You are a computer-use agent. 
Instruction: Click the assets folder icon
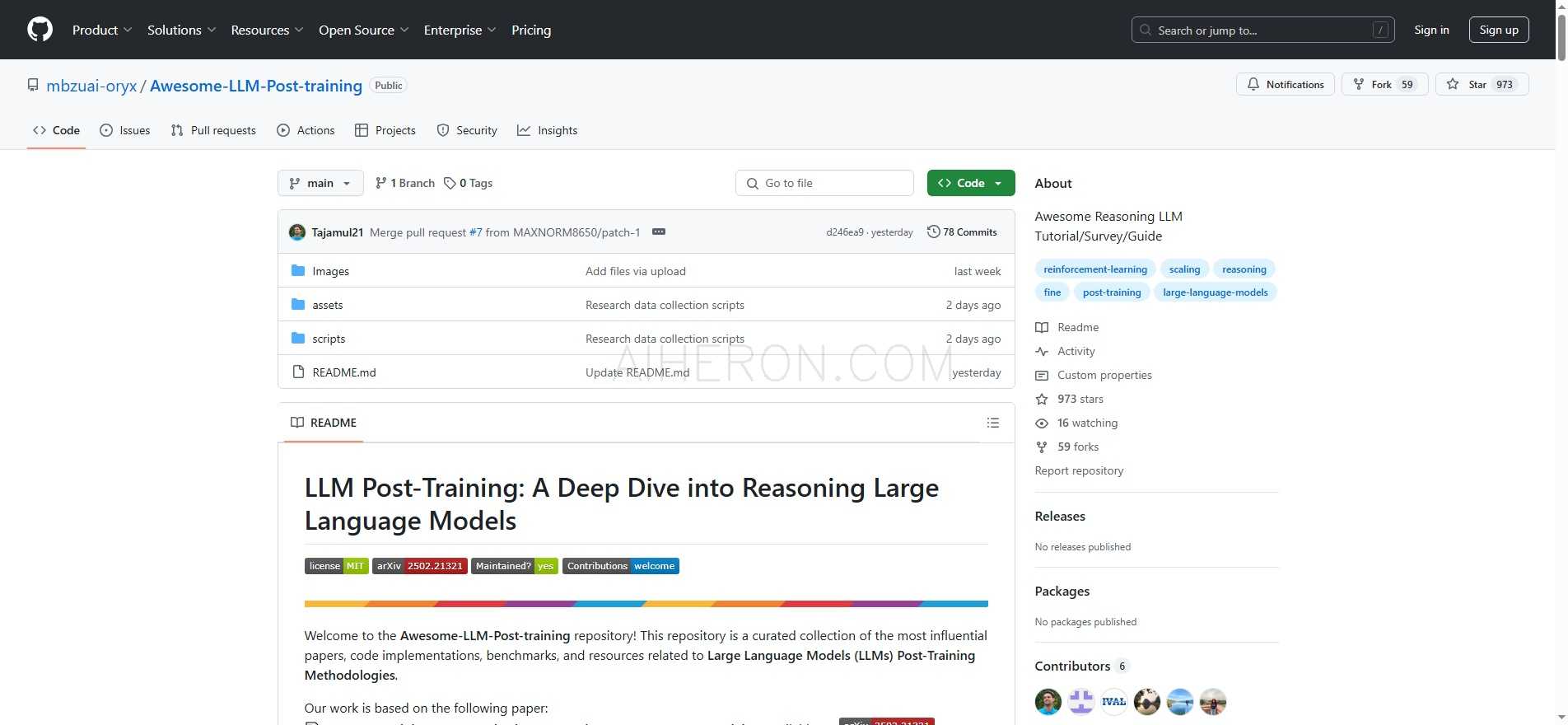pos(298,304)
